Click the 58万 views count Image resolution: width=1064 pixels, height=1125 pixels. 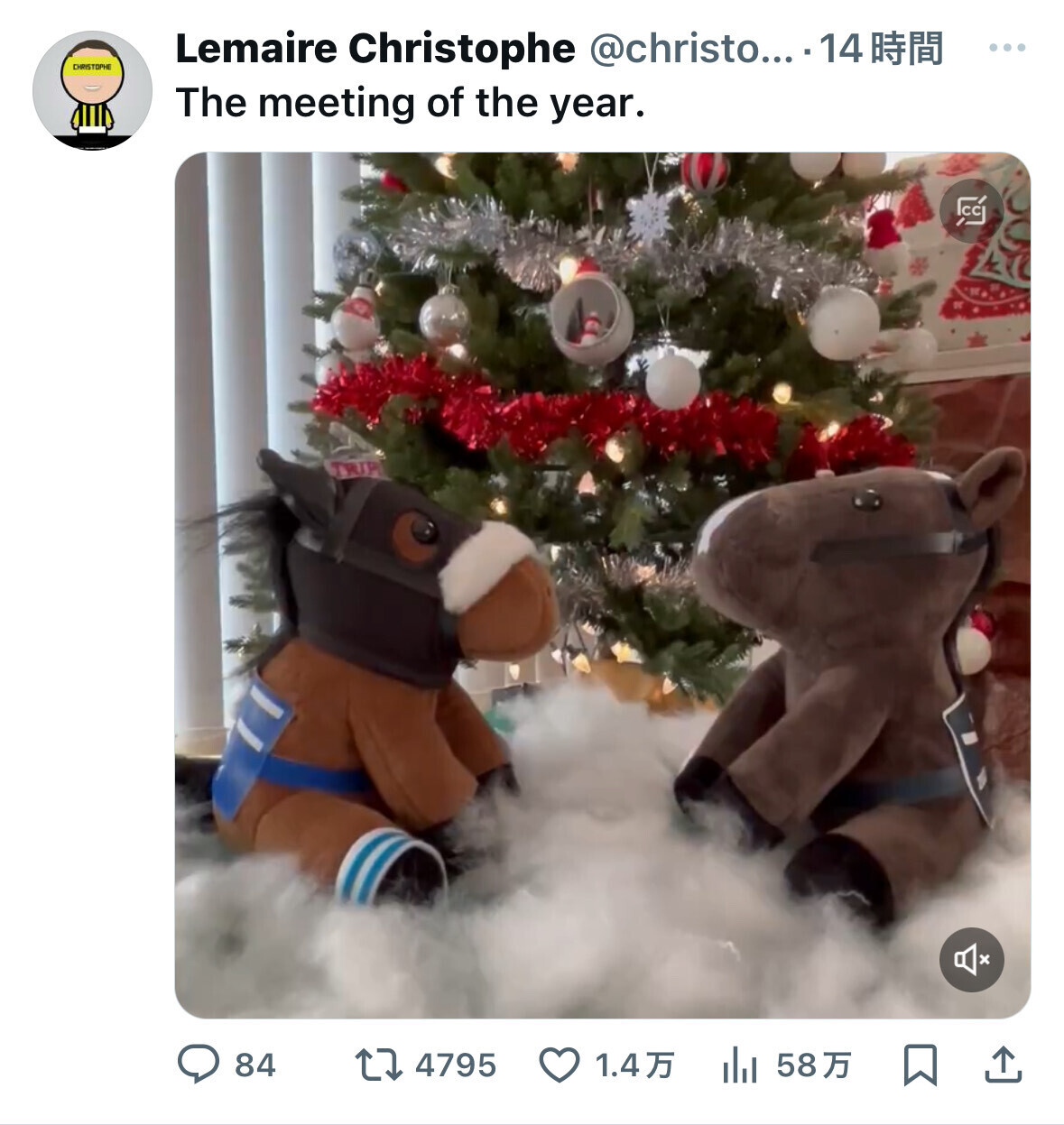pyautogui.click(x=813, y=1066)
